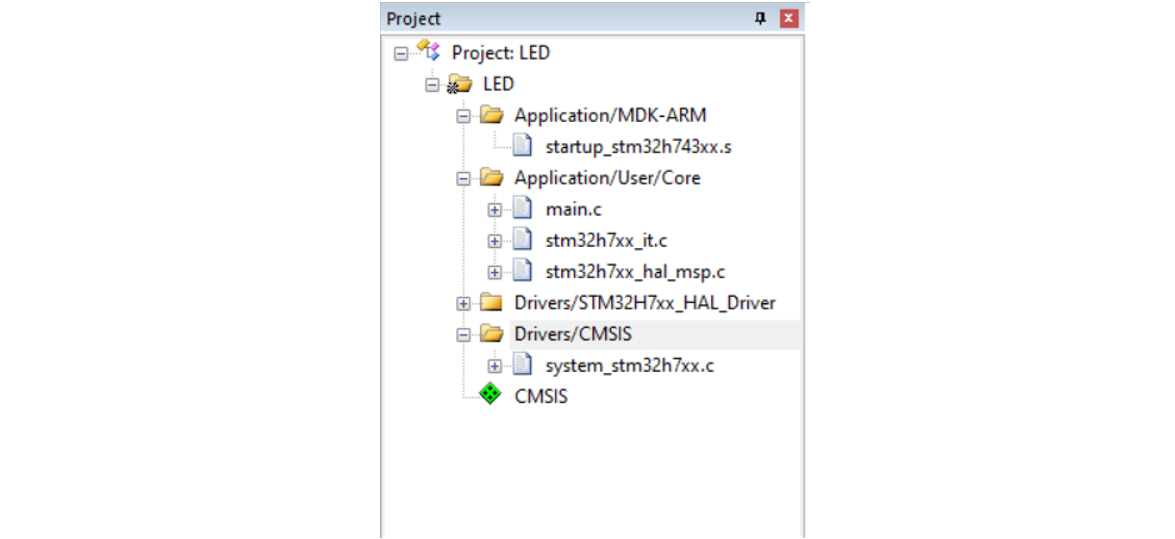Click the stm32h7xx_hal_msp.c file icon

pyautogui.click(x=522, y=271)
